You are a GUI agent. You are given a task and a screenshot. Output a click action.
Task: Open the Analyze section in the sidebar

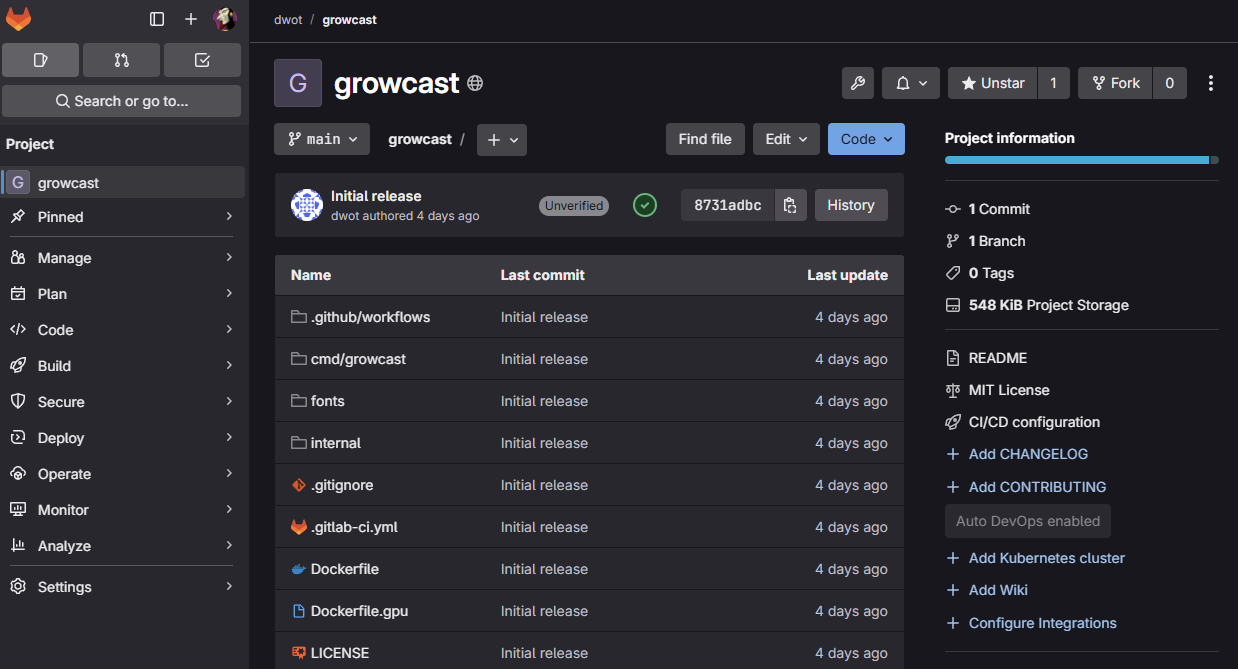coord(65,545)
